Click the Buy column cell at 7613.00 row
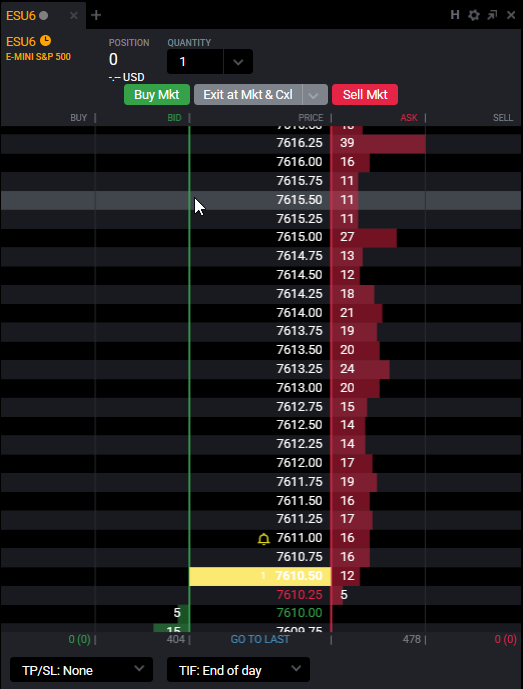523x689 pixels. tap(48, 388)
